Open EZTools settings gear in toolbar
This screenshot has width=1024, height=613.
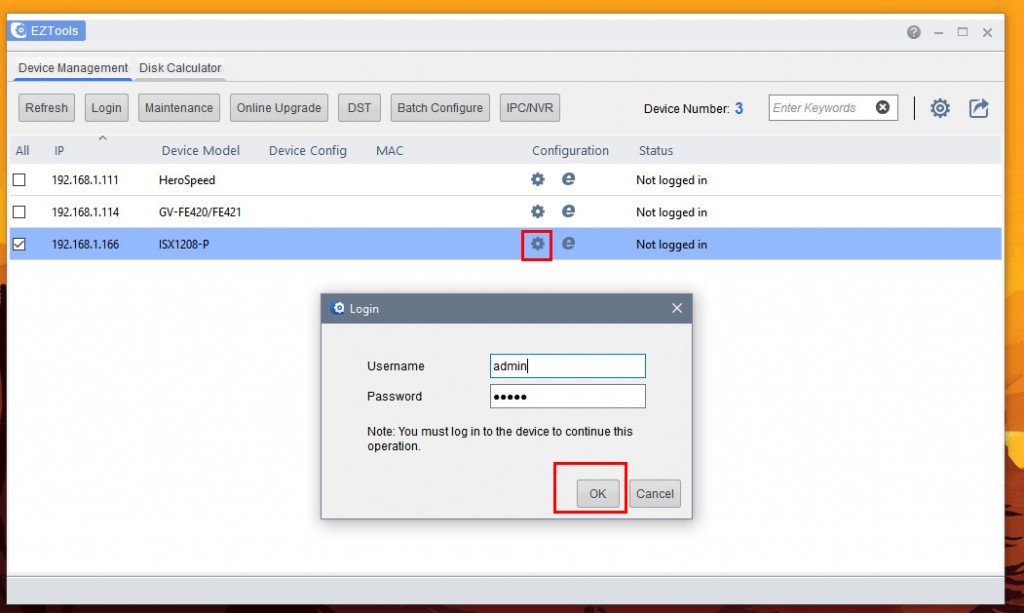(x=940, y=108)
